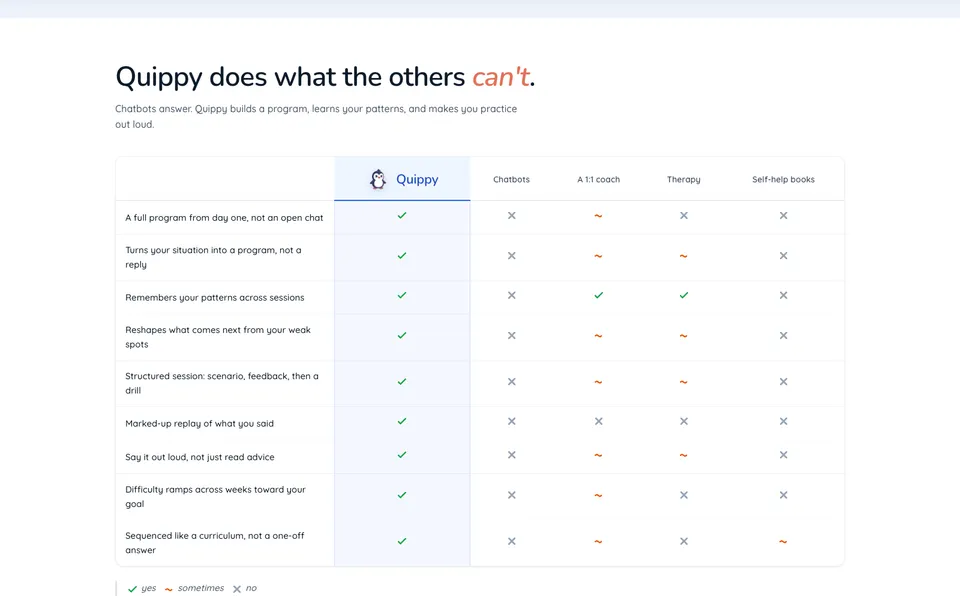Click Chatbots X in Remembers your patterns row
Screen dimensions: 960x600
coord(511,295)
